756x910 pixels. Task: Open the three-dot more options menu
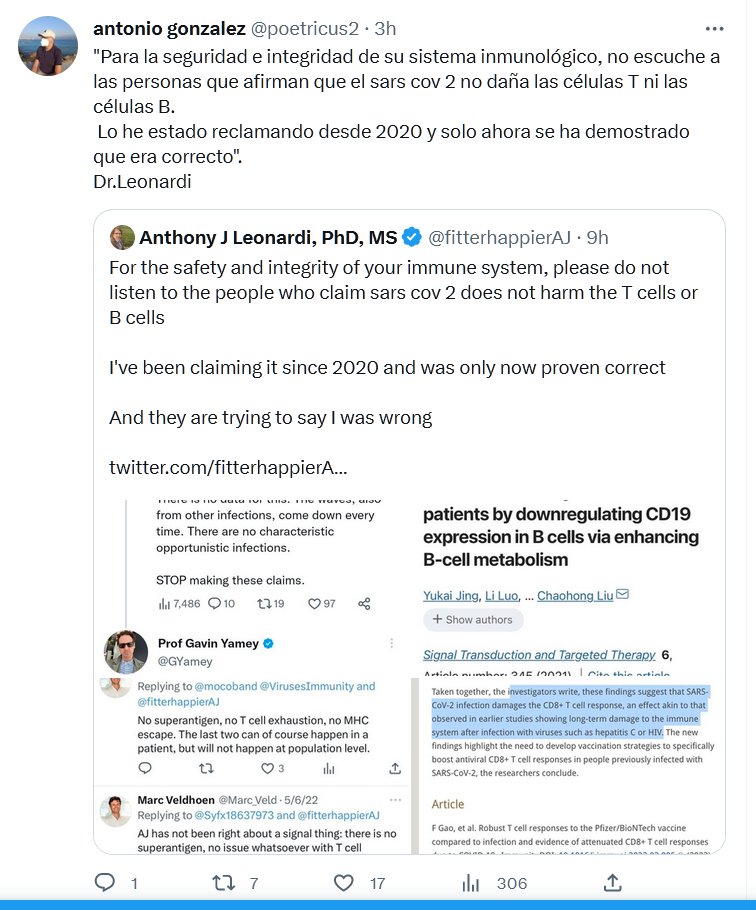714,29
